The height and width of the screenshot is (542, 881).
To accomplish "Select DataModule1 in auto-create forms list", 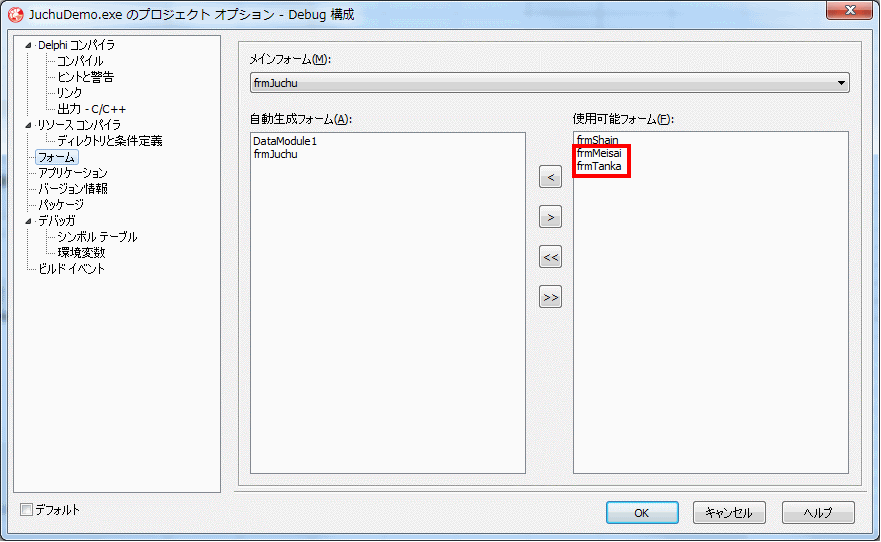I will click(x=285, y=141).
